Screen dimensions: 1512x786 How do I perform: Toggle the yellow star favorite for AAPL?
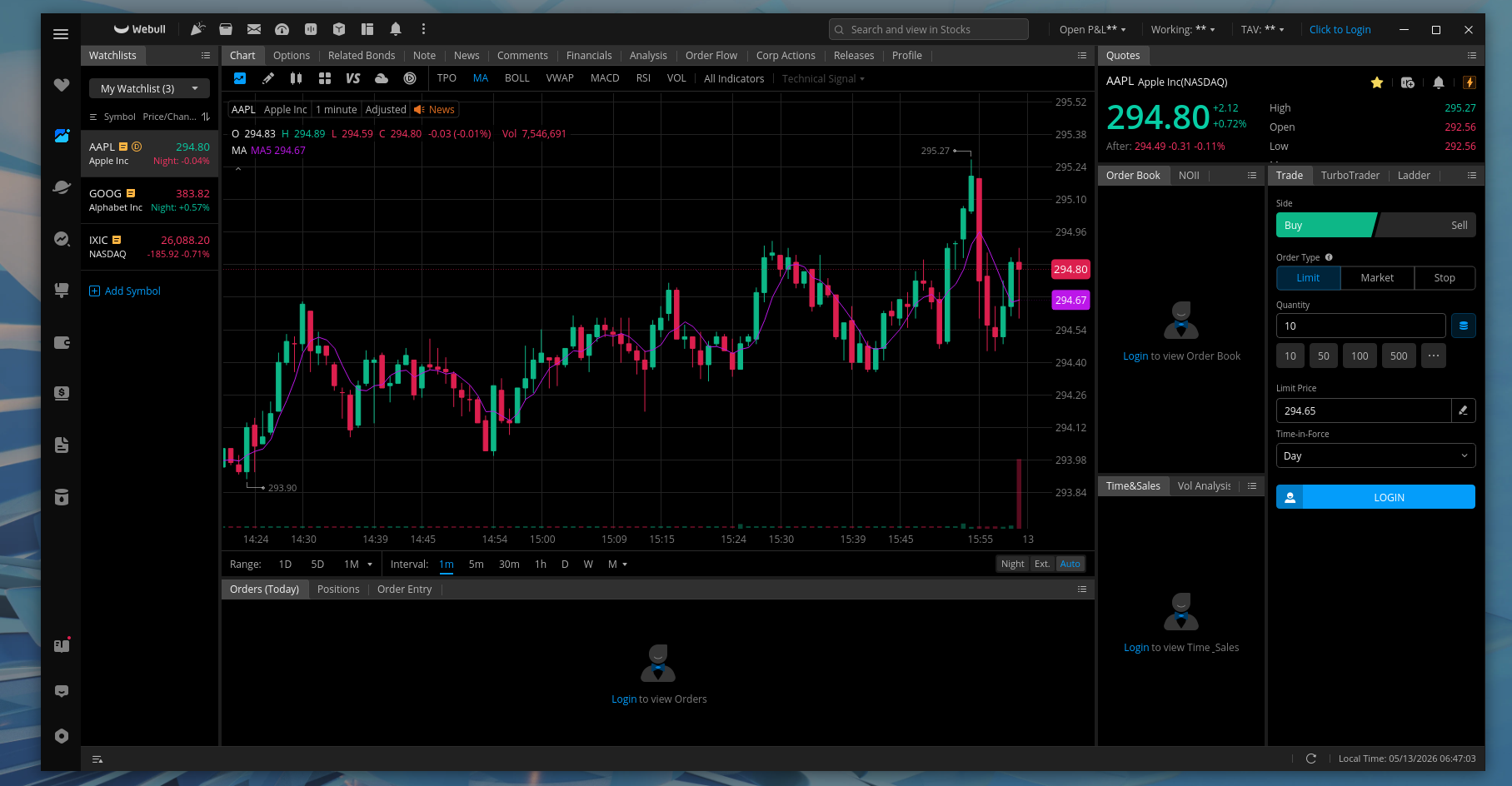point(1377,82)
